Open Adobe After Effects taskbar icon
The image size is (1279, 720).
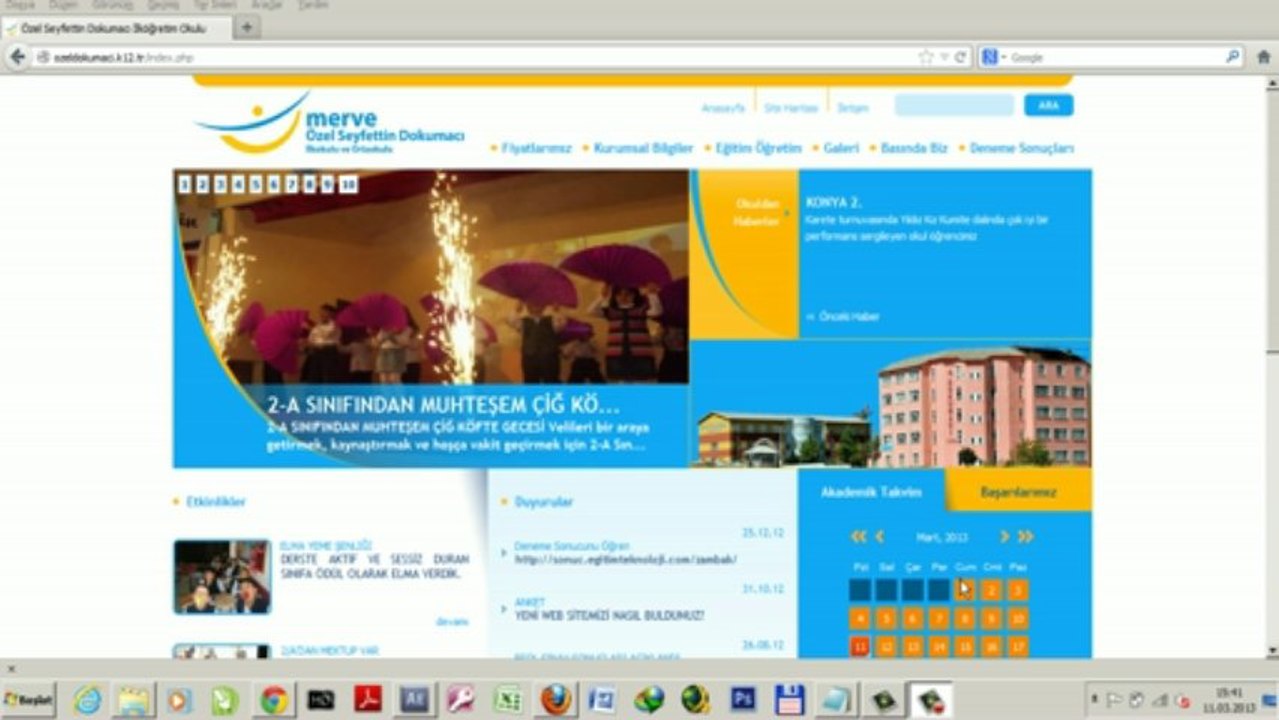[x=415, y=700]
